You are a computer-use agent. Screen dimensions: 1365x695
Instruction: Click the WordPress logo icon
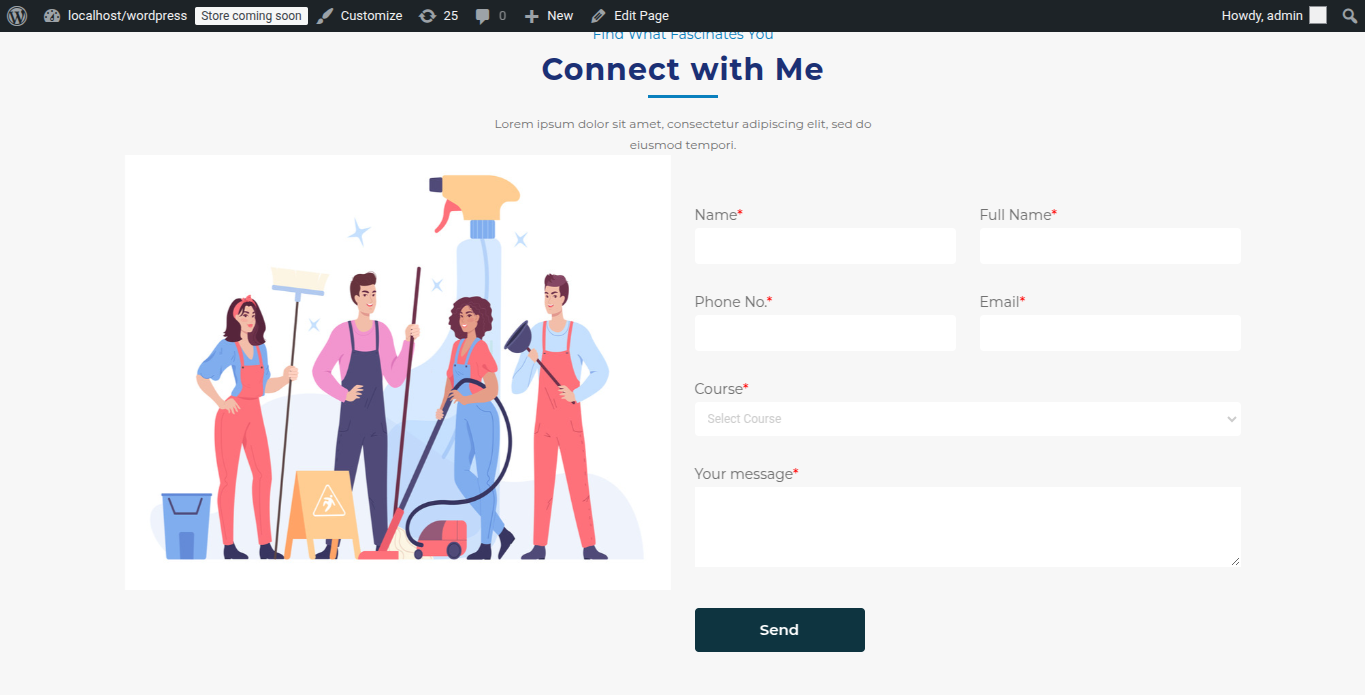click(x=17, y=16)
